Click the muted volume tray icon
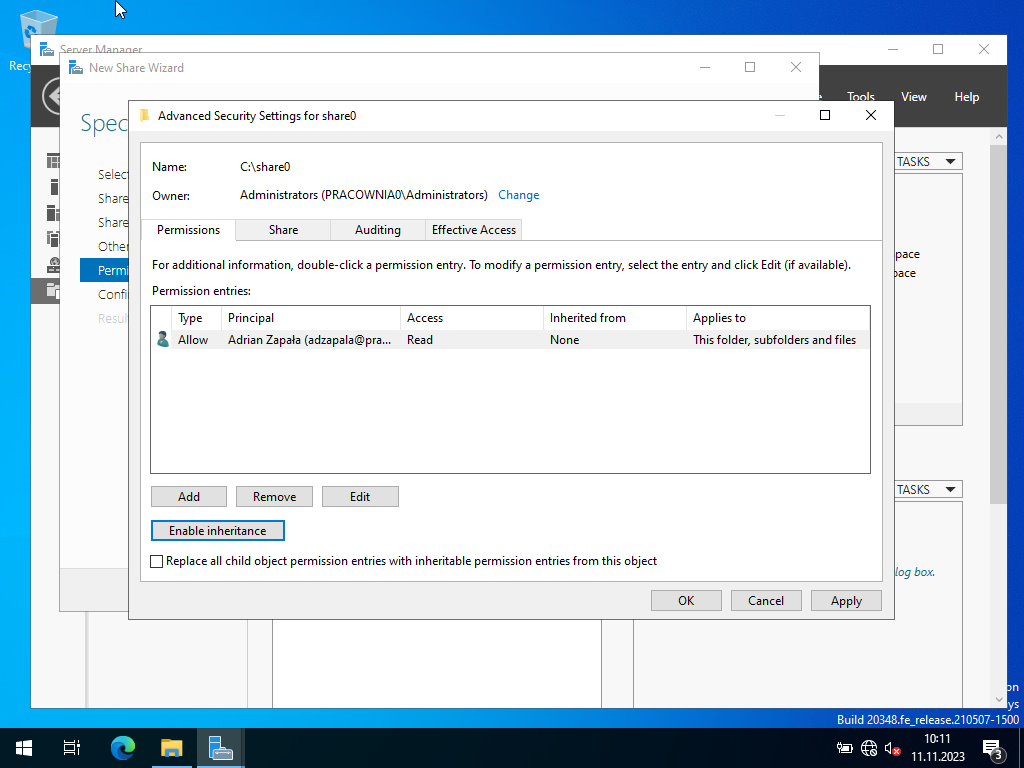This screenshot has width=1024, height=768. [893, 748]
